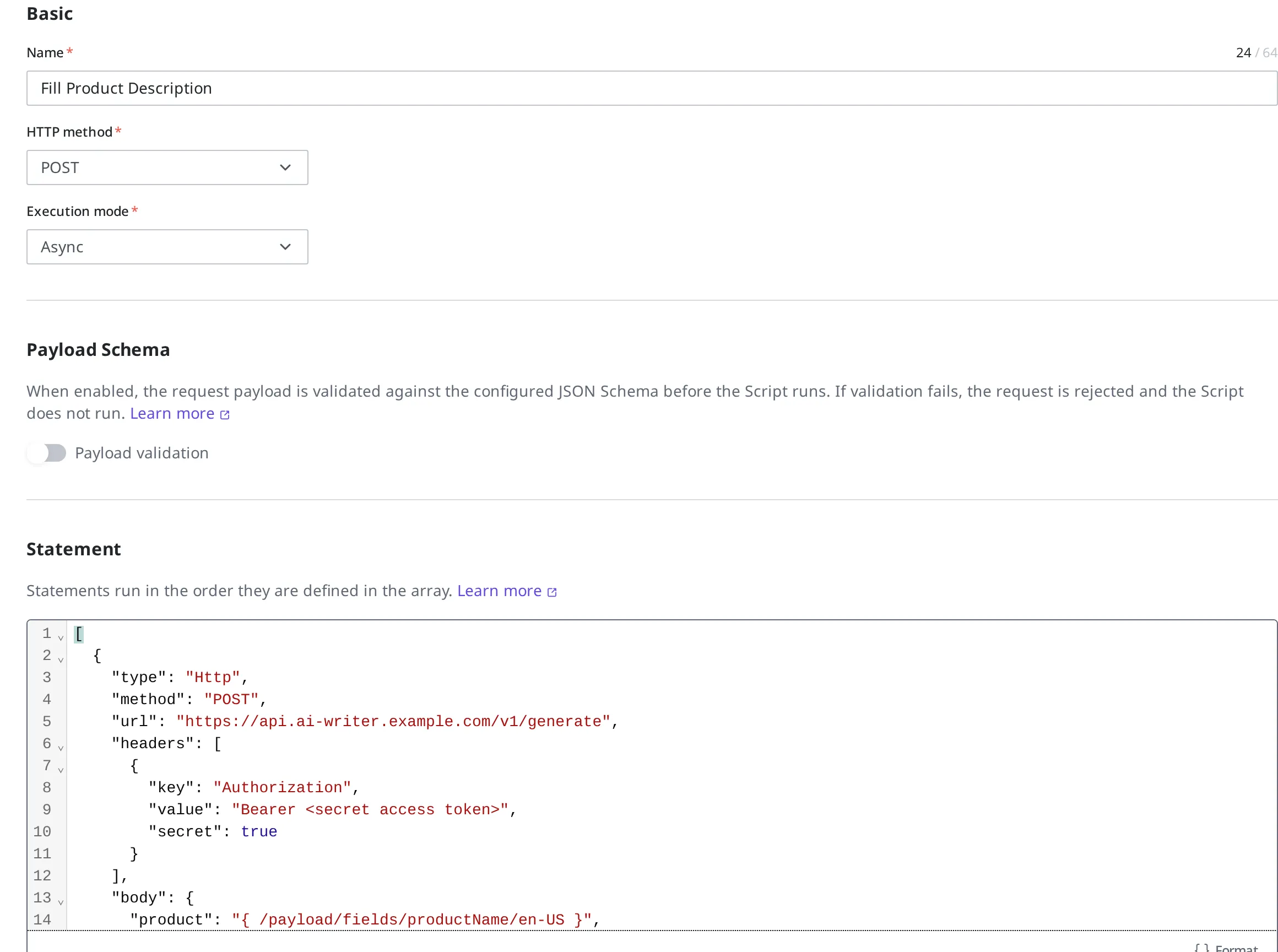Click the "Bearer <secret access token>" value
The image size is (1278, 952).
370,810
